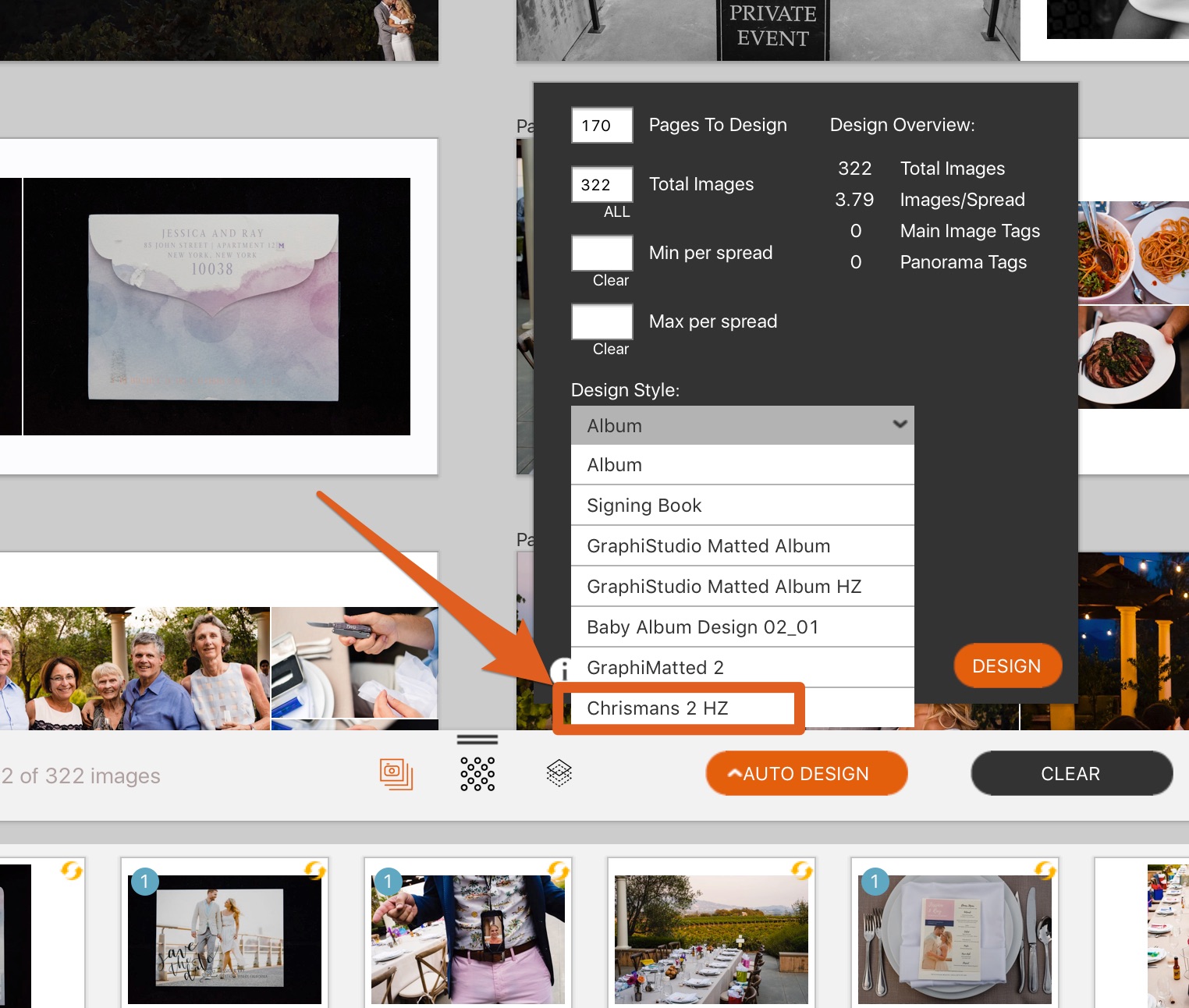This screenshot has height=1008, width=1189.
Task: Click usage badge on Save the Date thumbnail
Action: 144,882
